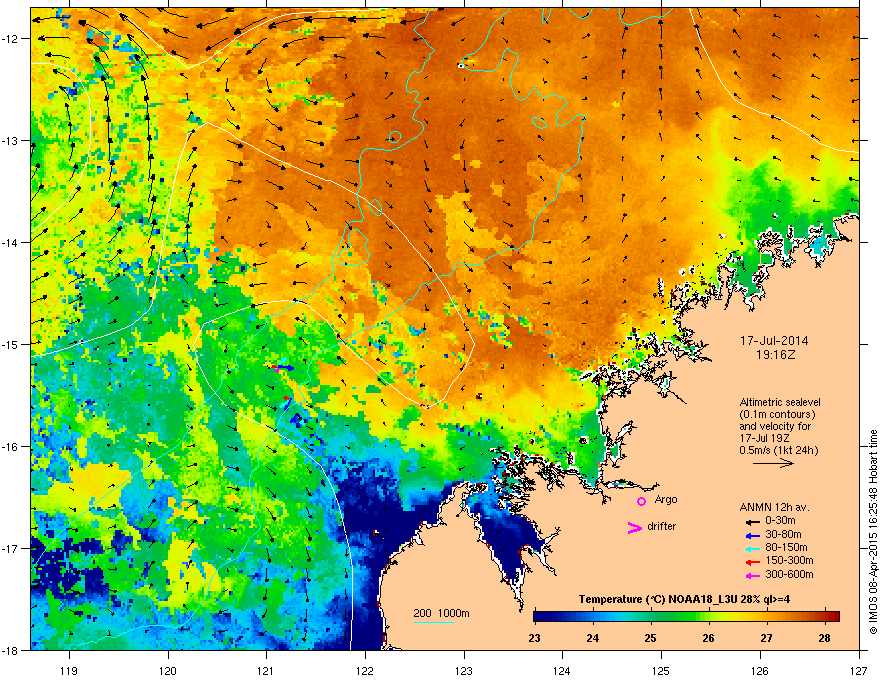Click longitude axis label 123

464,670
